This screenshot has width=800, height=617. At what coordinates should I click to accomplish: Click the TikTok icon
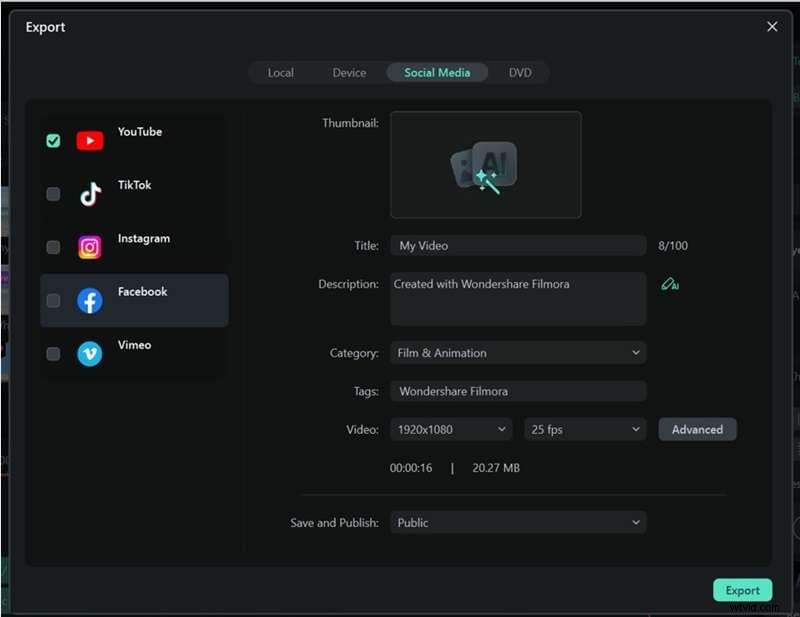click(x=90, y=194)
